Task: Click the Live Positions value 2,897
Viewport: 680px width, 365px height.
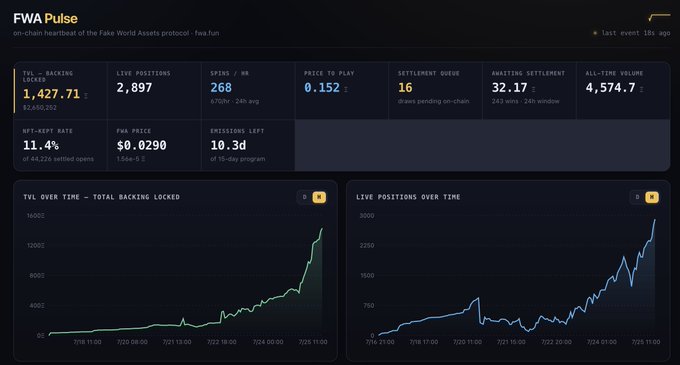Action: (134, 88)
